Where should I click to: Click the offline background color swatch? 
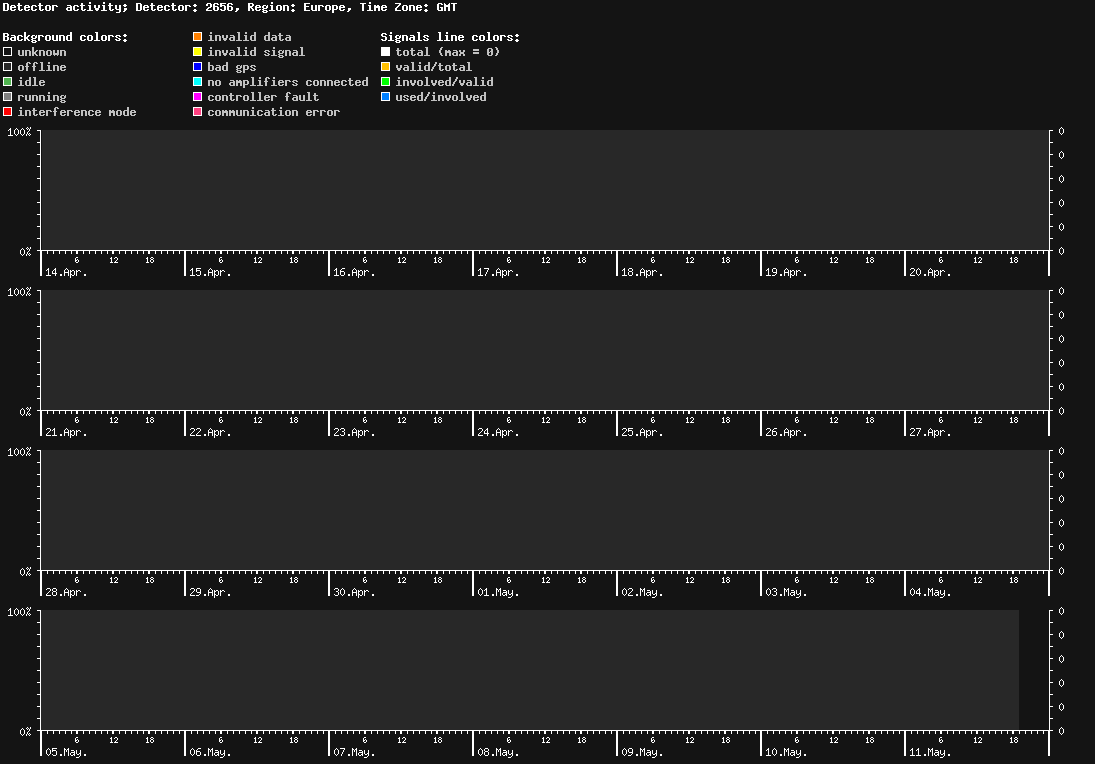(x=8, y=67)
